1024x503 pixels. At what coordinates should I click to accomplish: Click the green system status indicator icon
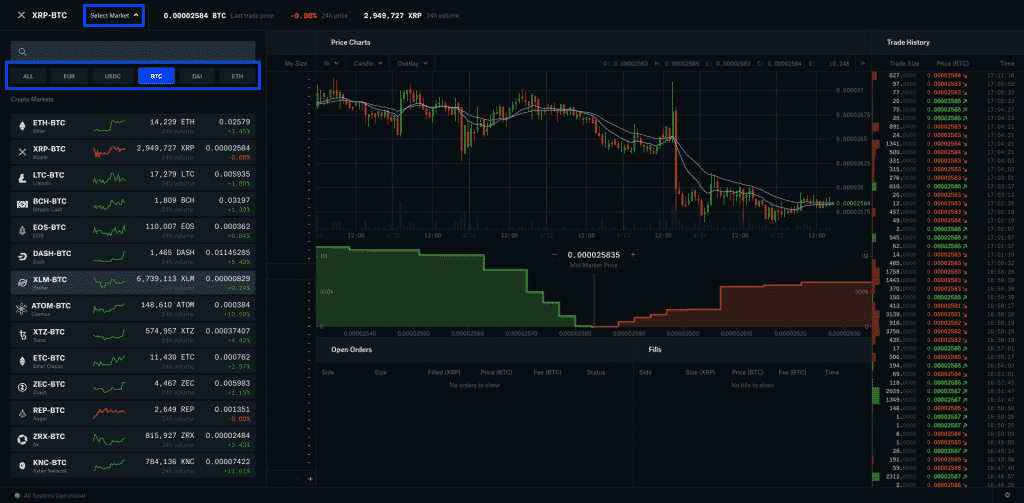point(17,495)
